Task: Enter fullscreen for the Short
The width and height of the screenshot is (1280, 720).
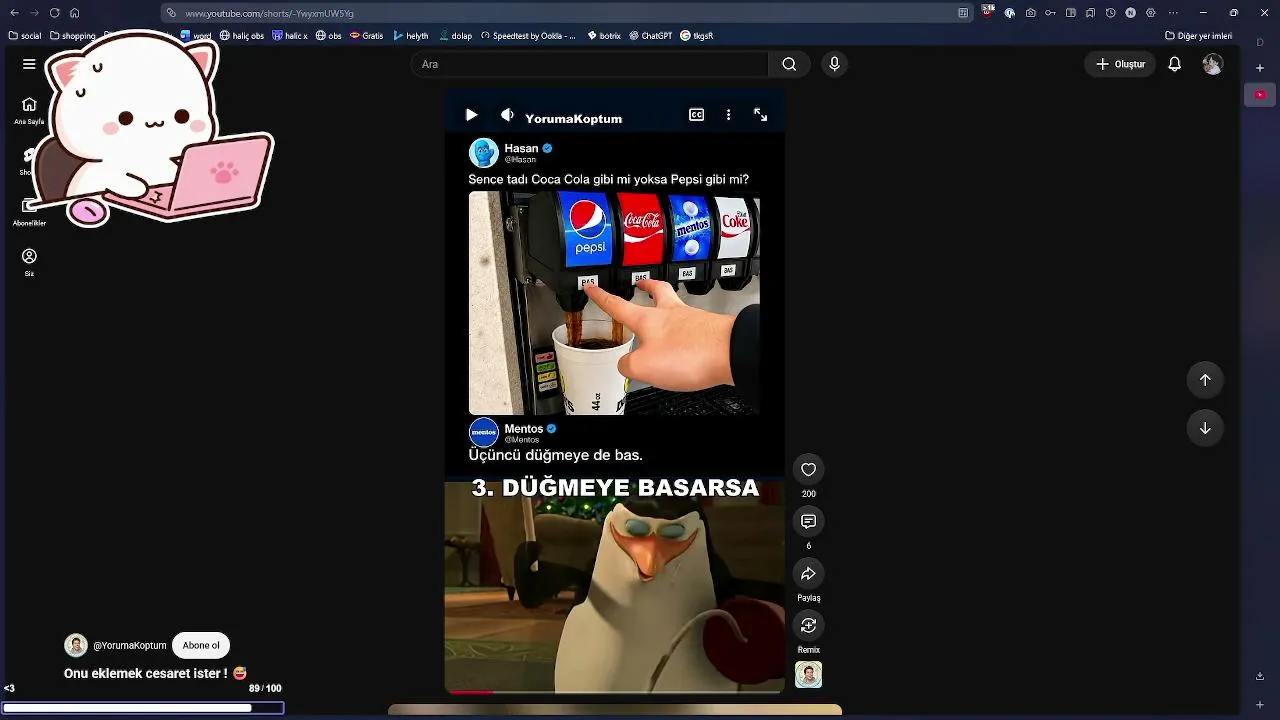Action: pyautogui.click(x=760, y=115)
